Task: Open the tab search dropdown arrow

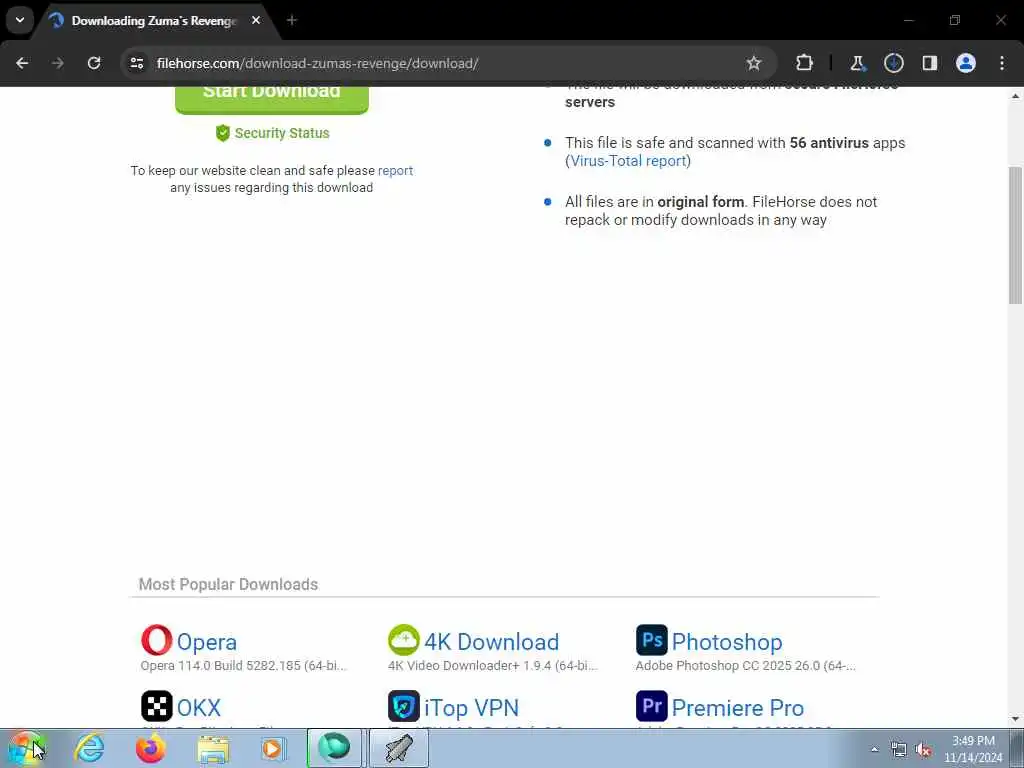Action: [20, 20]
